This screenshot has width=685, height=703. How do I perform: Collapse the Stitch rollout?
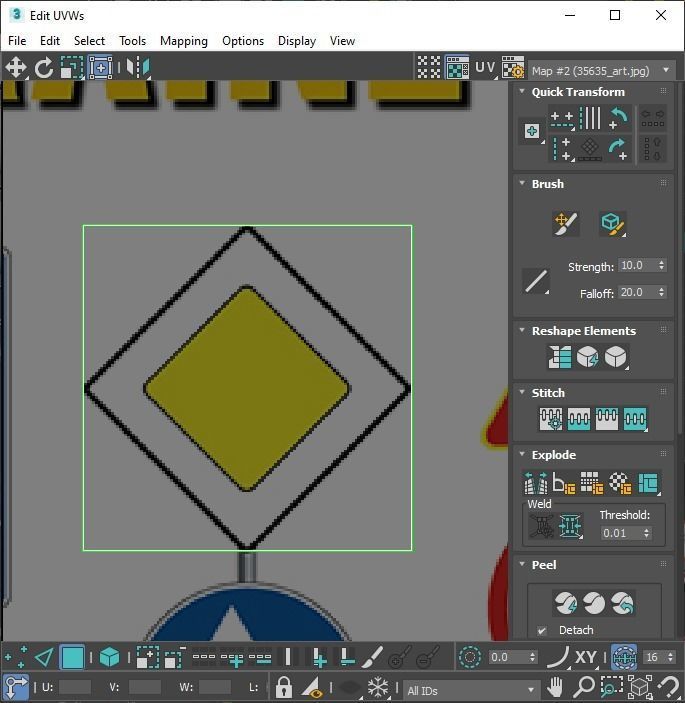pyautogui.click(x=522, y=392)
